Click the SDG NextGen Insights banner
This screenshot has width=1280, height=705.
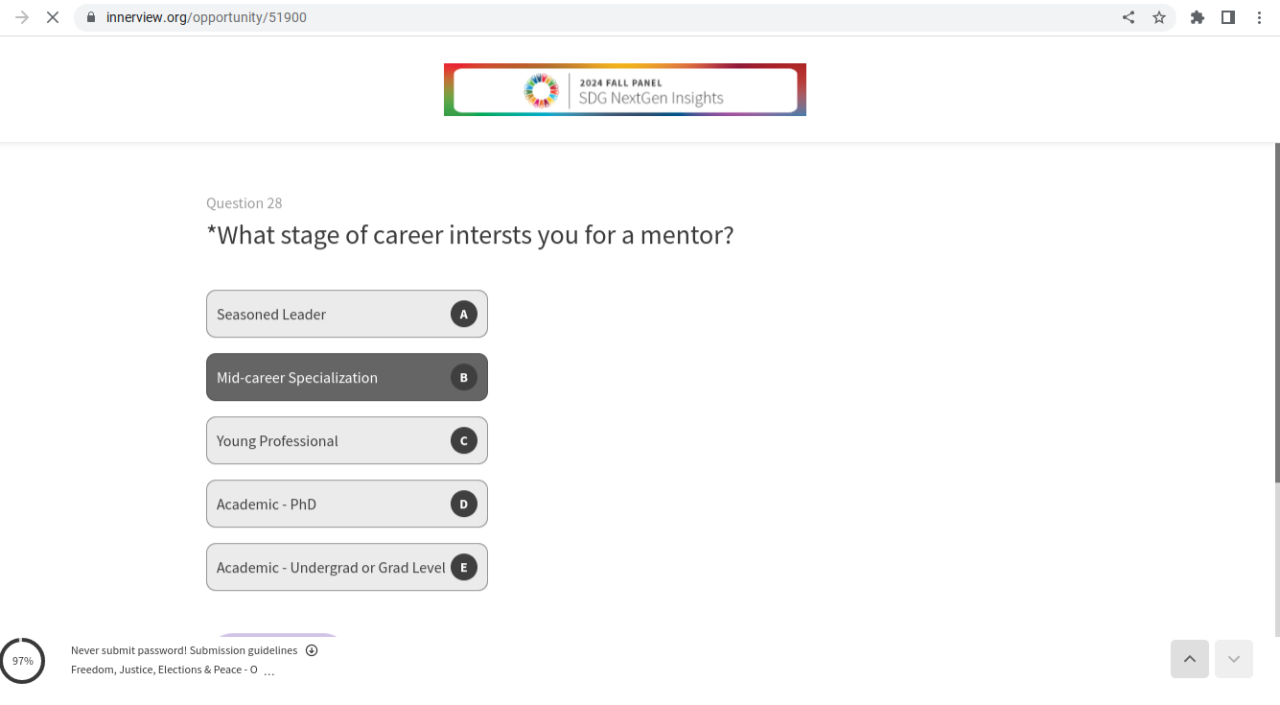tap(625, 90)
